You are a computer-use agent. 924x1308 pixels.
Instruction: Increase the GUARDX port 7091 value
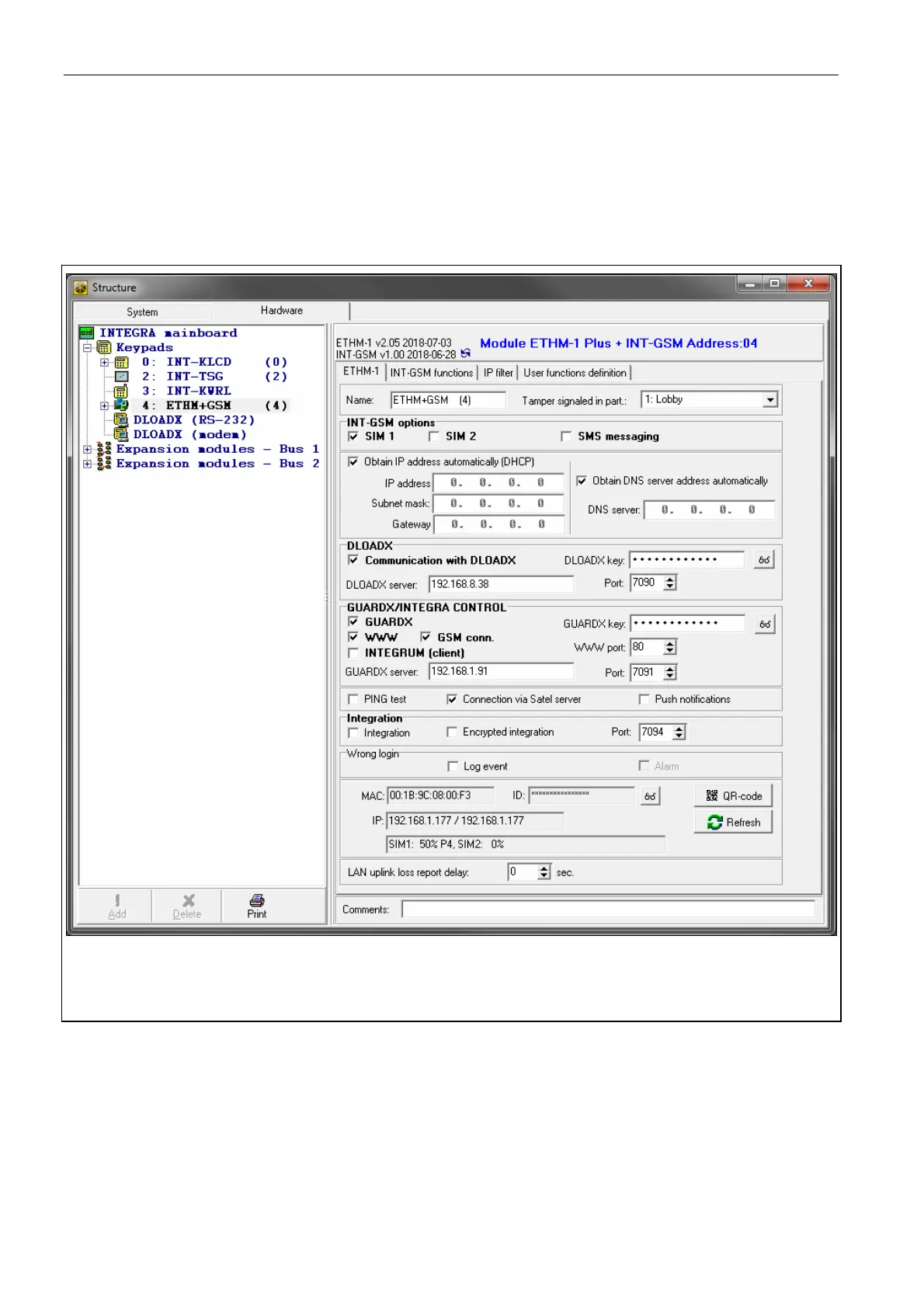coord(671,669)
